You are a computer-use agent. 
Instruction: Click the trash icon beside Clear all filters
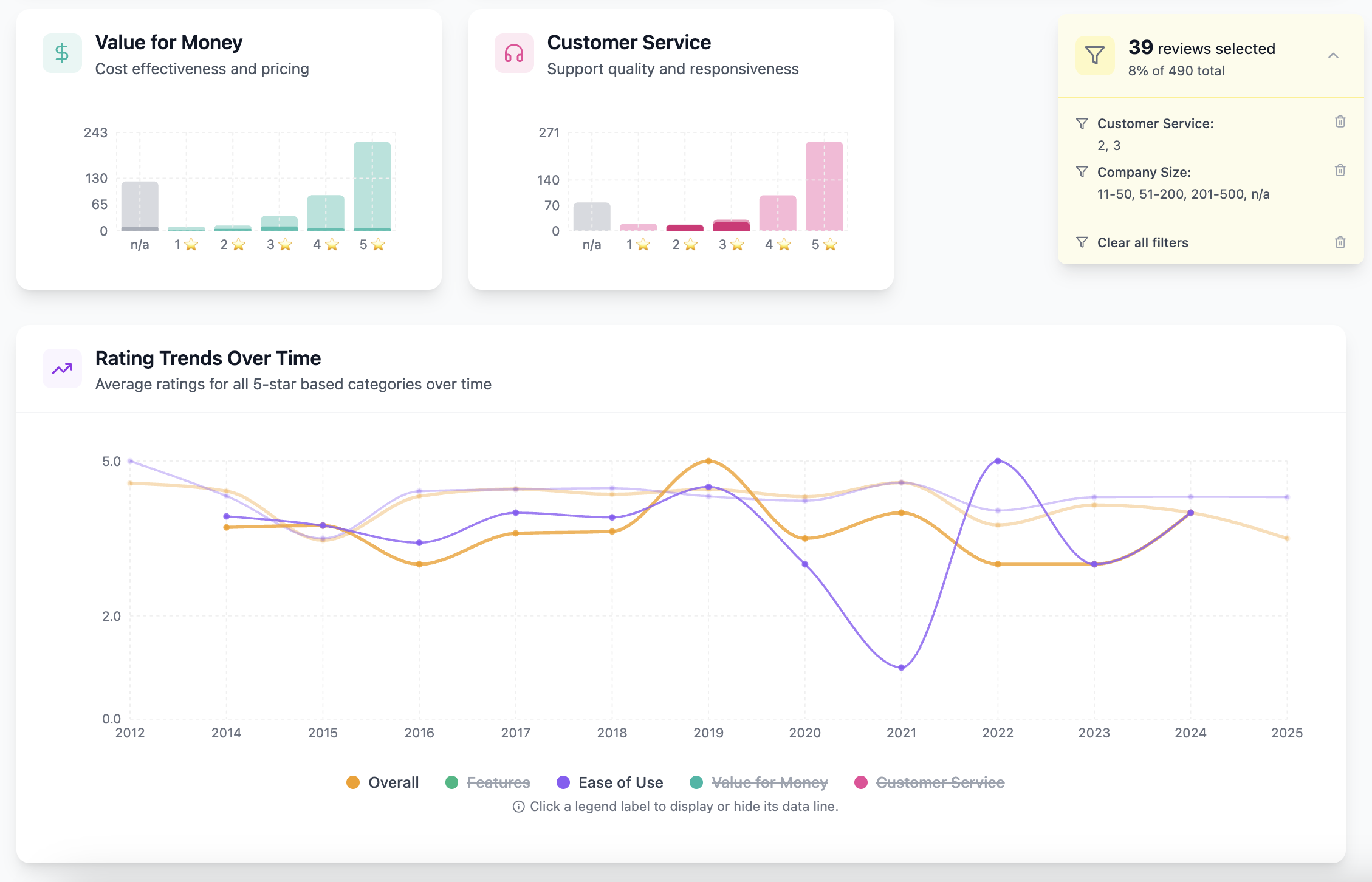(x=1340, y=242)
